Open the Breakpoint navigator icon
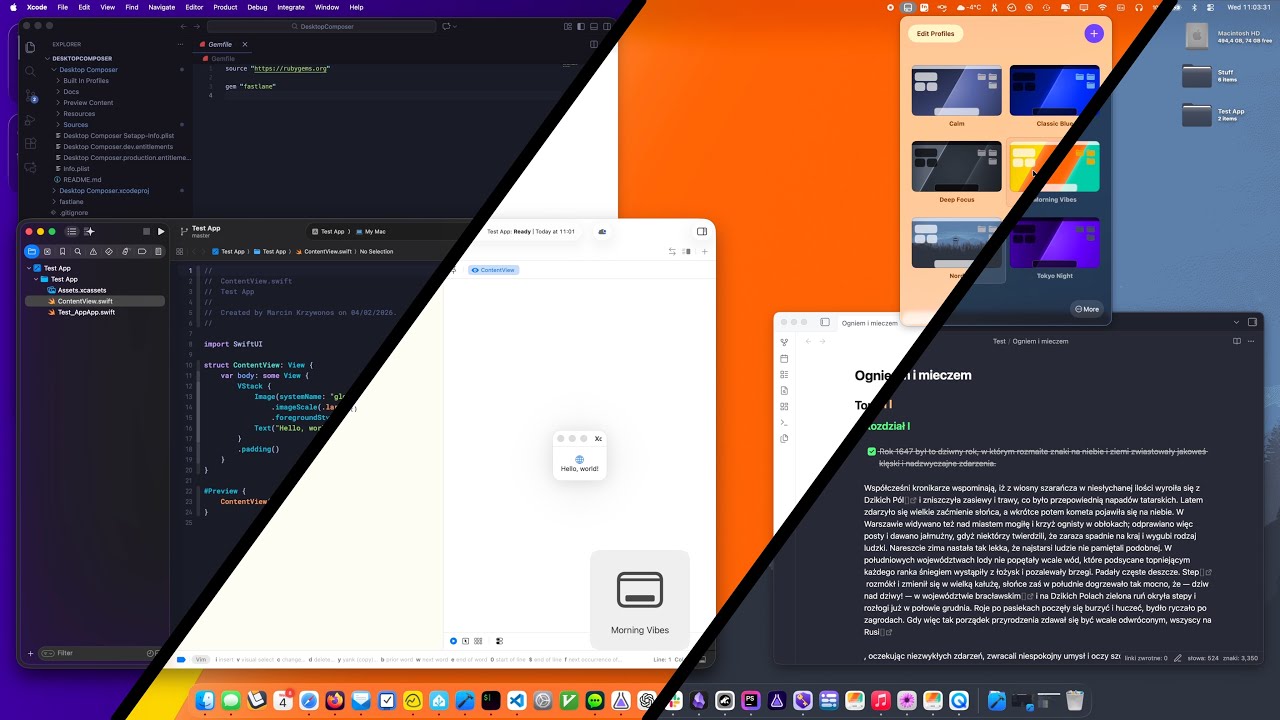Screen dimensions: 1280x720 point(142,252)
